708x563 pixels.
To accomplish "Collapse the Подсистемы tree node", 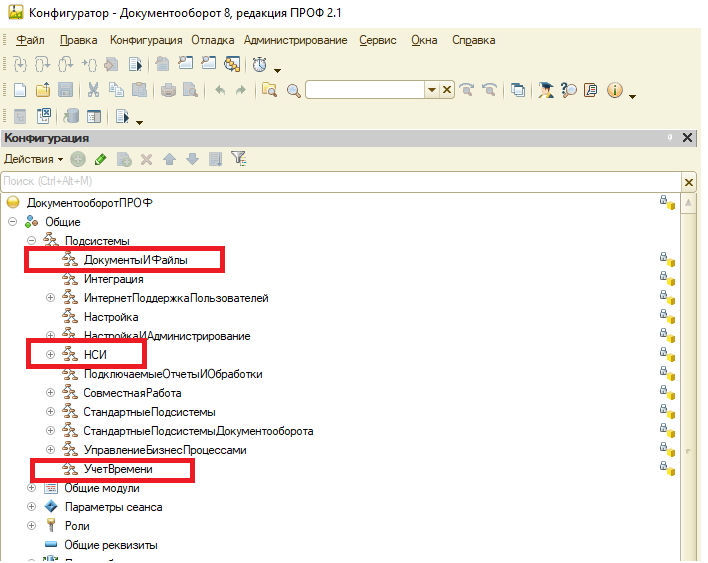I will (x=32, y=241).
